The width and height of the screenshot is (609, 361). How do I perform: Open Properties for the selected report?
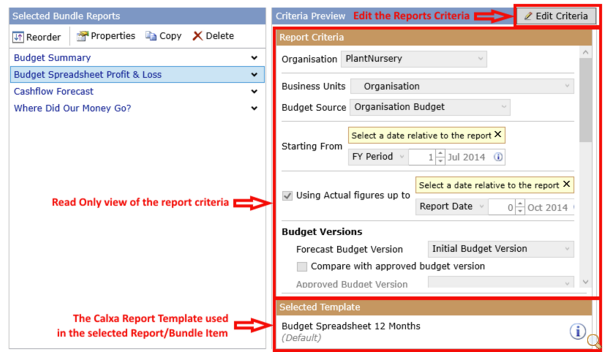pyautogui.click(x=106, y=36)
